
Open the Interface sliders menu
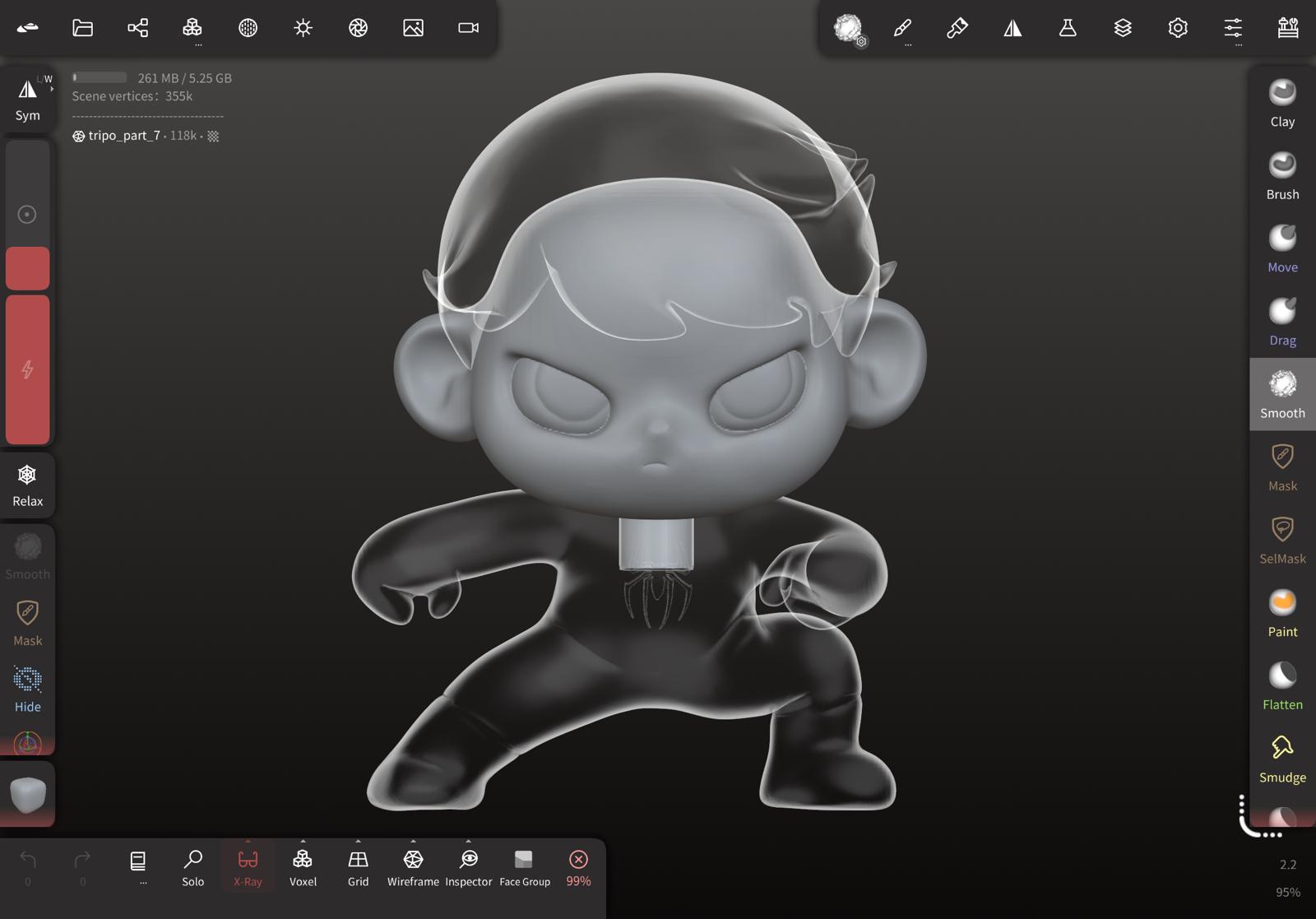1233,28
